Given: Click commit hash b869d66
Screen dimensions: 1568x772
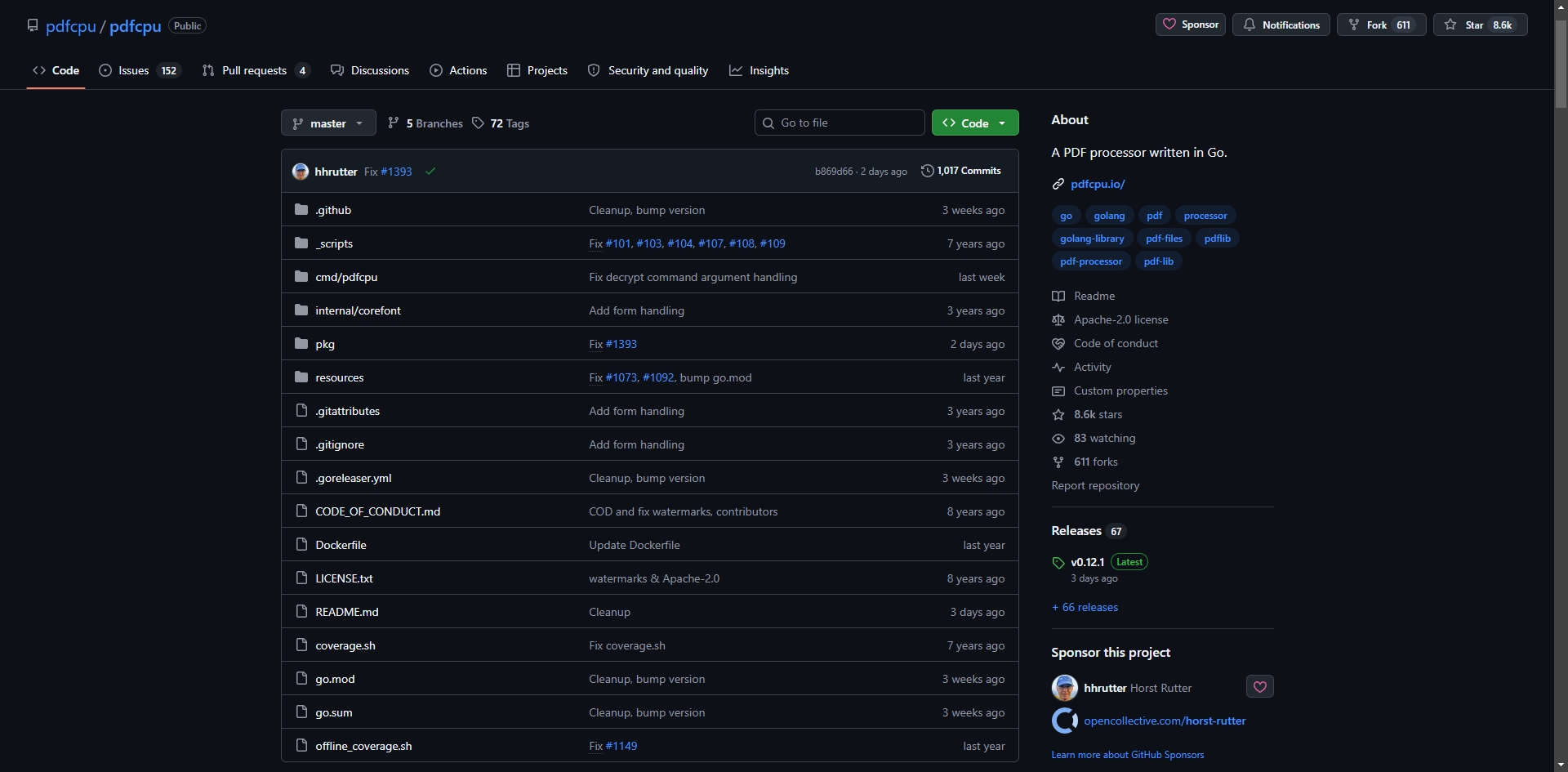Looking at the screenshot, I should click(834, 171).
